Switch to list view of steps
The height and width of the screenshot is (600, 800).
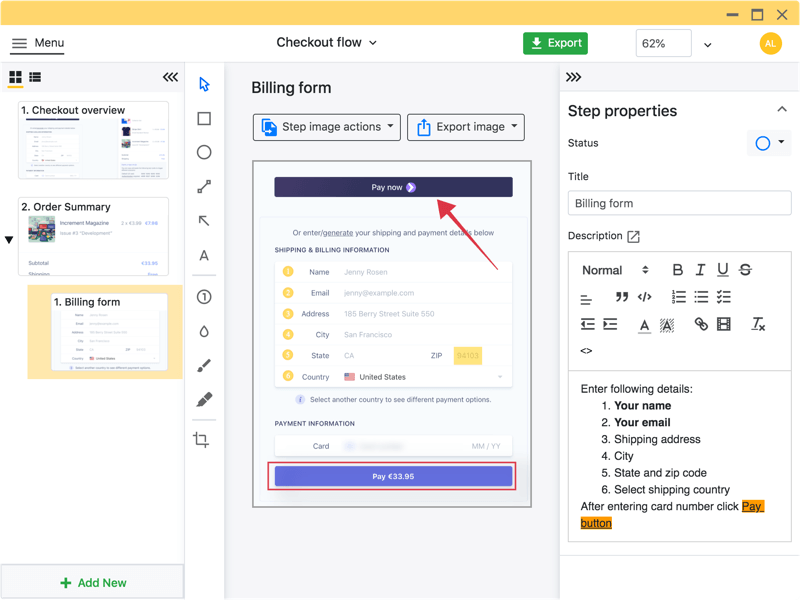[35, 77]
